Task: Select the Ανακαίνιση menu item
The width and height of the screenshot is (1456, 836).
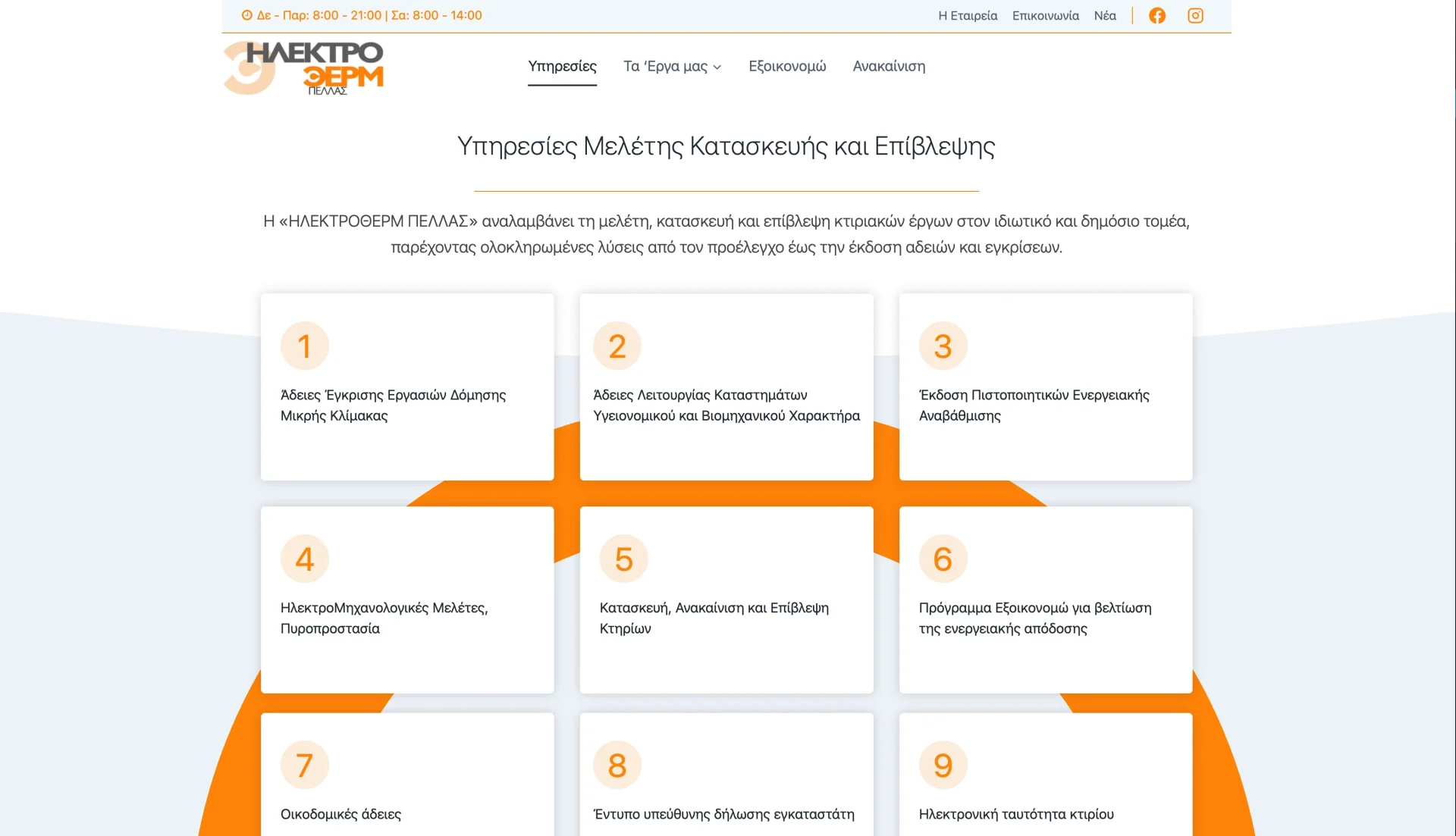Action: (x=889, y=67)
